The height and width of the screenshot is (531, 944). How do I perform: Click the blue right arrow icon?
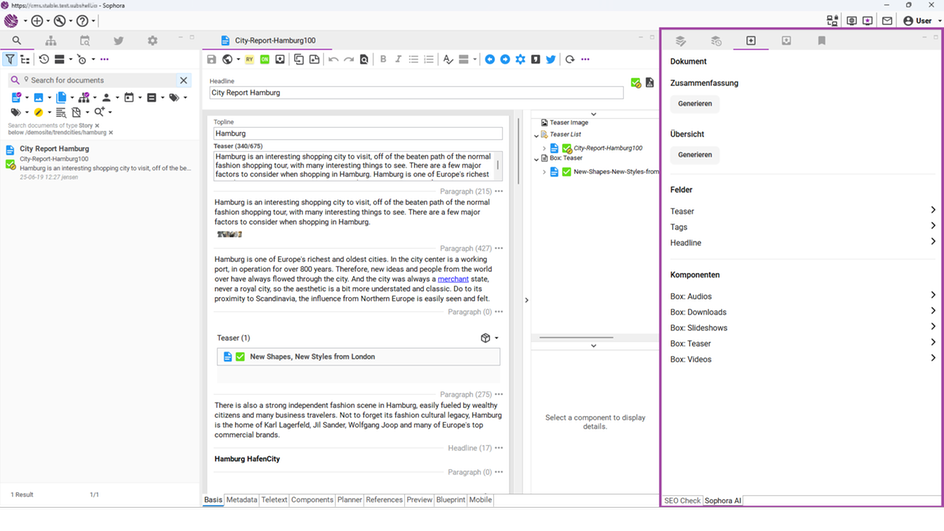505,59
